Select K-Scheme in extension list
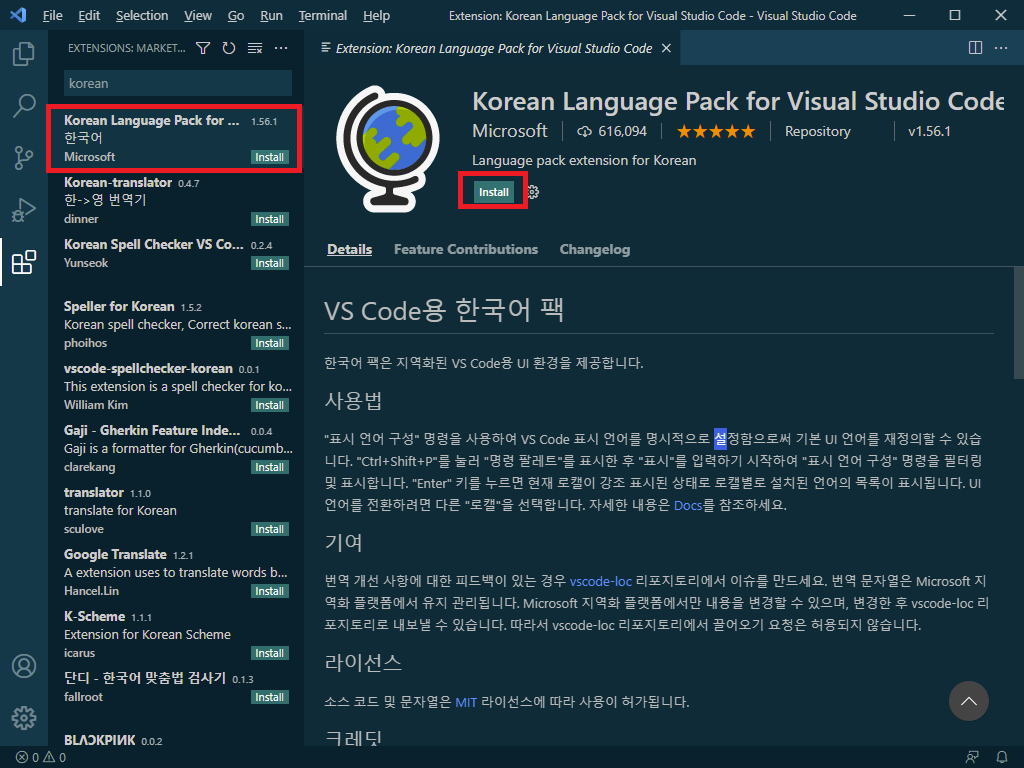The height and width of the screenshot is (768, 1024). (176, 635)
